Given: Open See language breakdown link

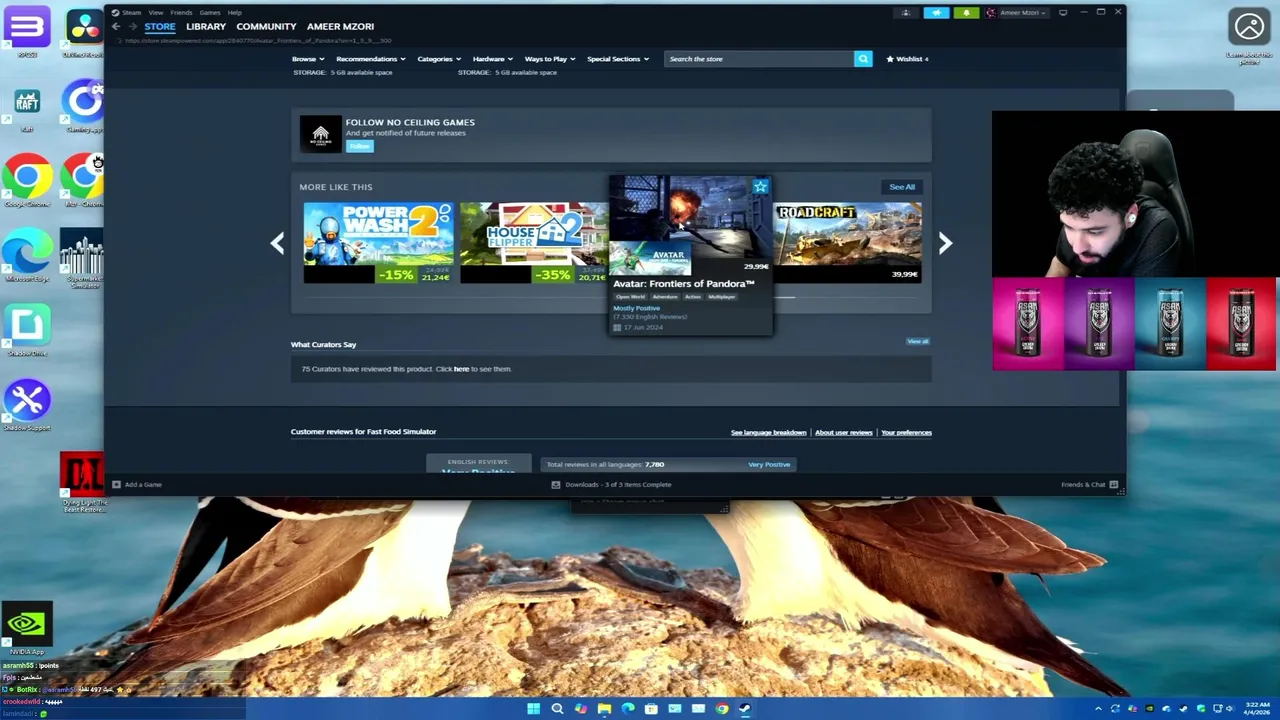Looking at the screenshot, I should [768, 433].
